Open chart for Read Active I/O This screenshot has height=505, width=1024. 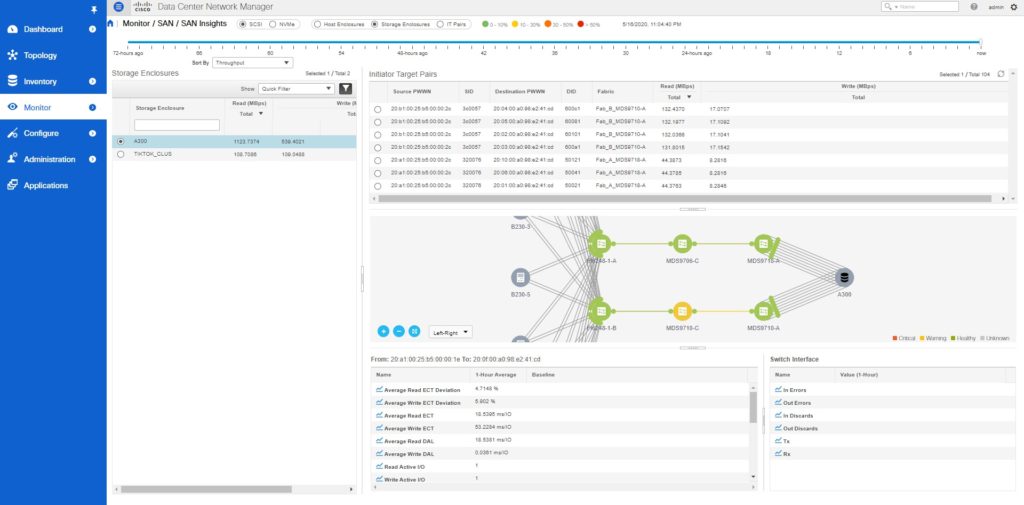click(x=379, y=466)
